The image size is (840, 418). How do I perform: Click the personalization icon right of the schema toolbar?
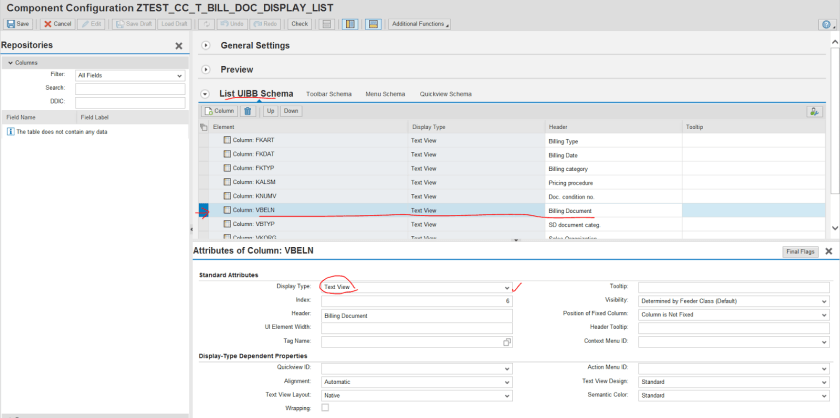815,111
